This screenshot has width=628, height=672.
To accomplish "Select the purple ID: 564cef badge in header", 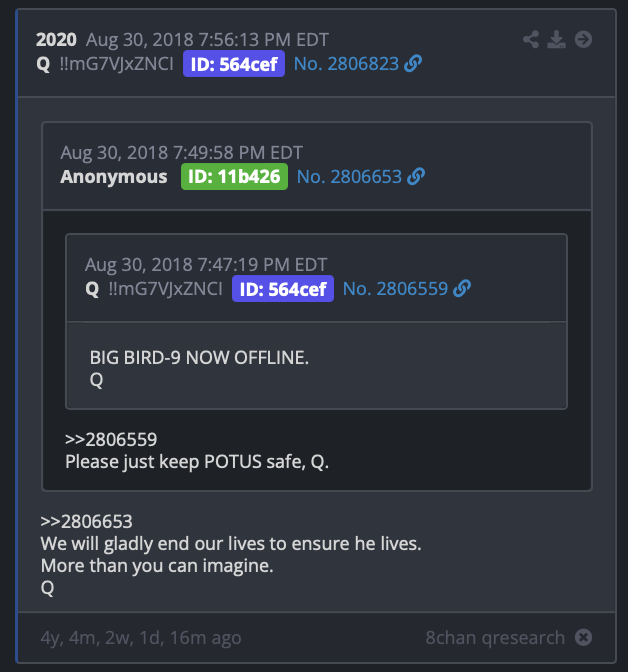I will click(x=234, y=64).
